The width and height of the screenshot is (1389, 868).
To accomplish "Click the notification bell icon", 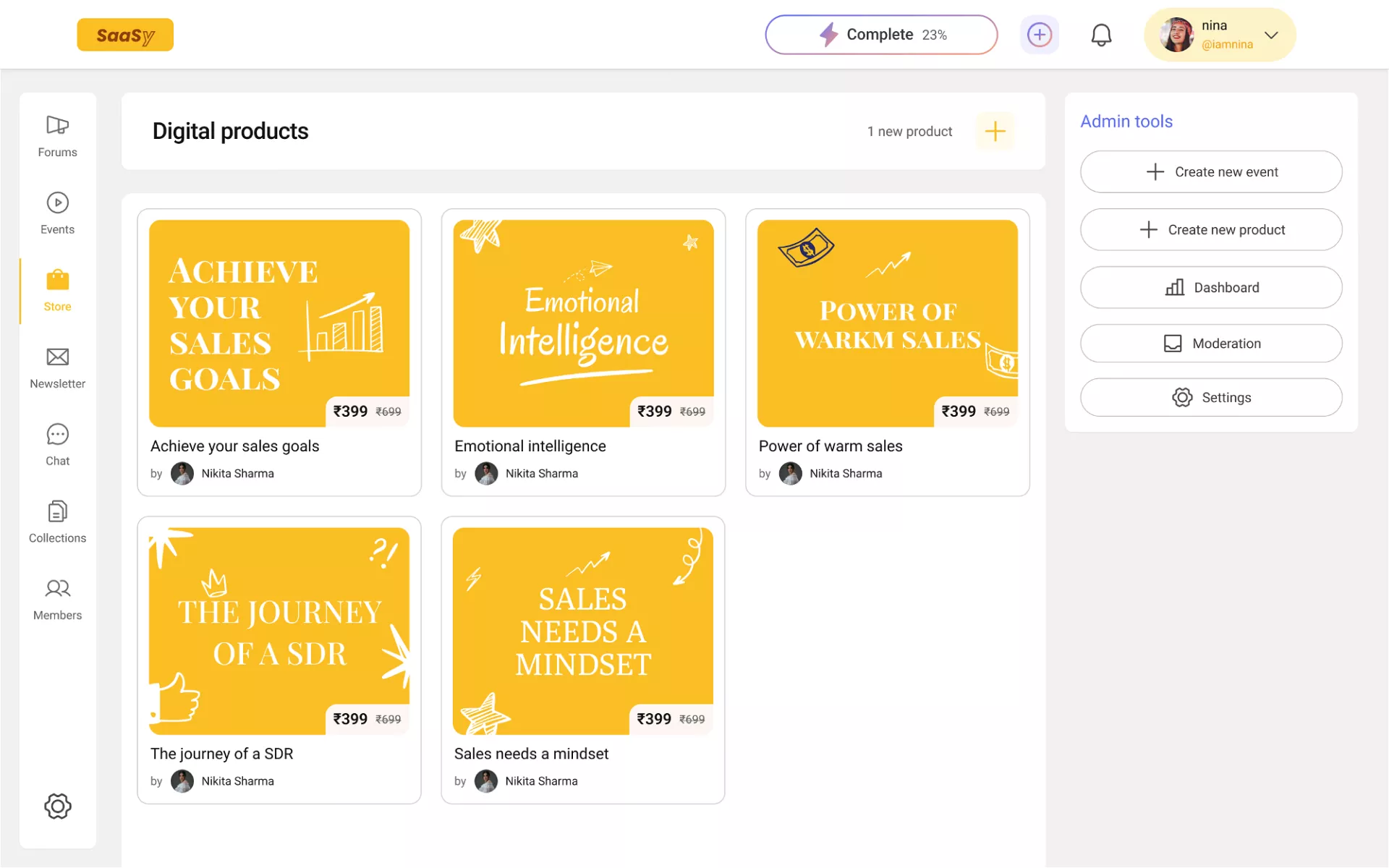I will [x=1101, y=35].
